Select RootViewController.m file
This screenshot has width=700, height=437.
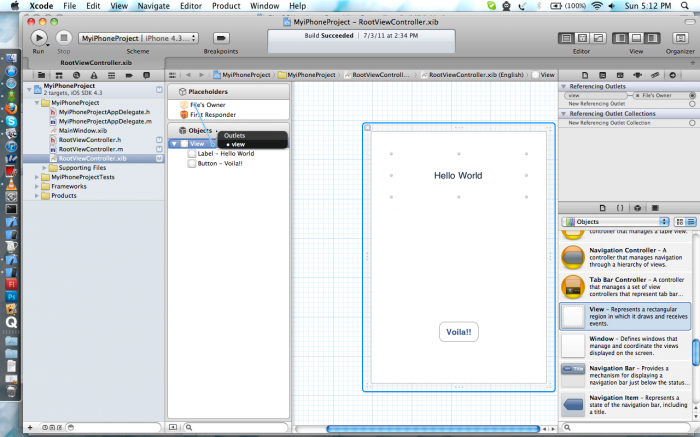[x=91, y=150]
